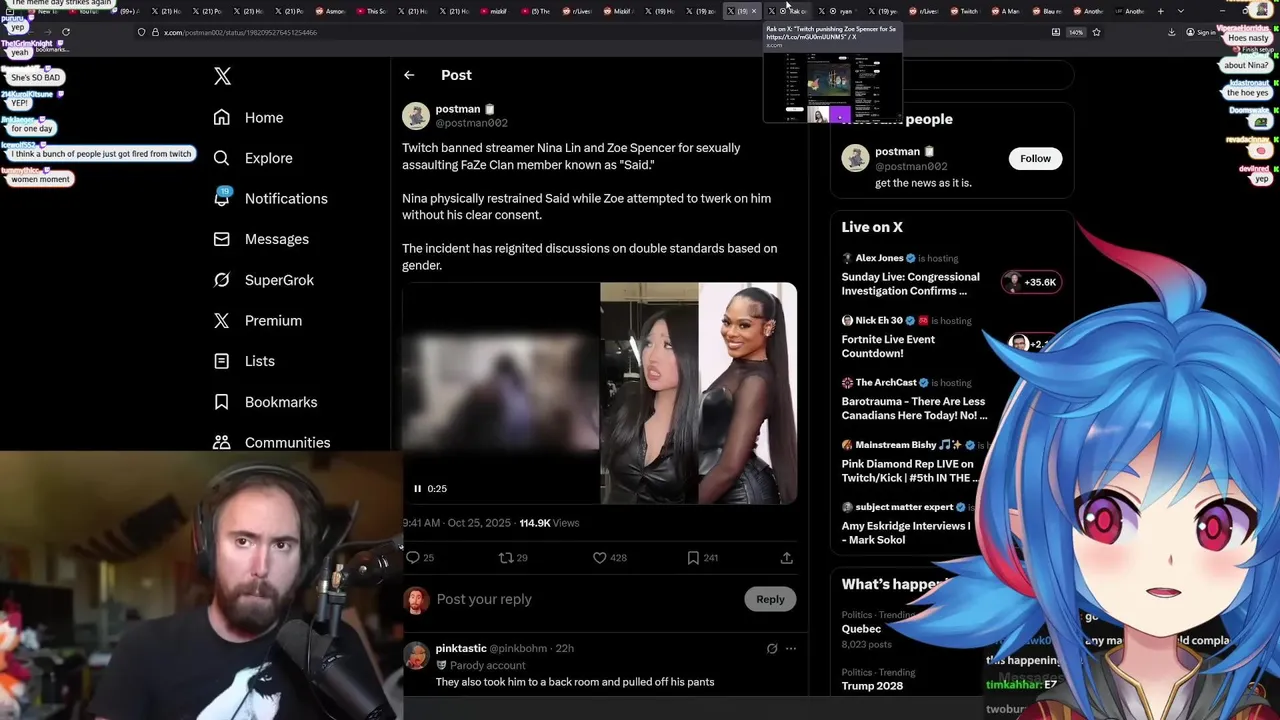Reload the page in the browser toolbar

tap(66, 32)
